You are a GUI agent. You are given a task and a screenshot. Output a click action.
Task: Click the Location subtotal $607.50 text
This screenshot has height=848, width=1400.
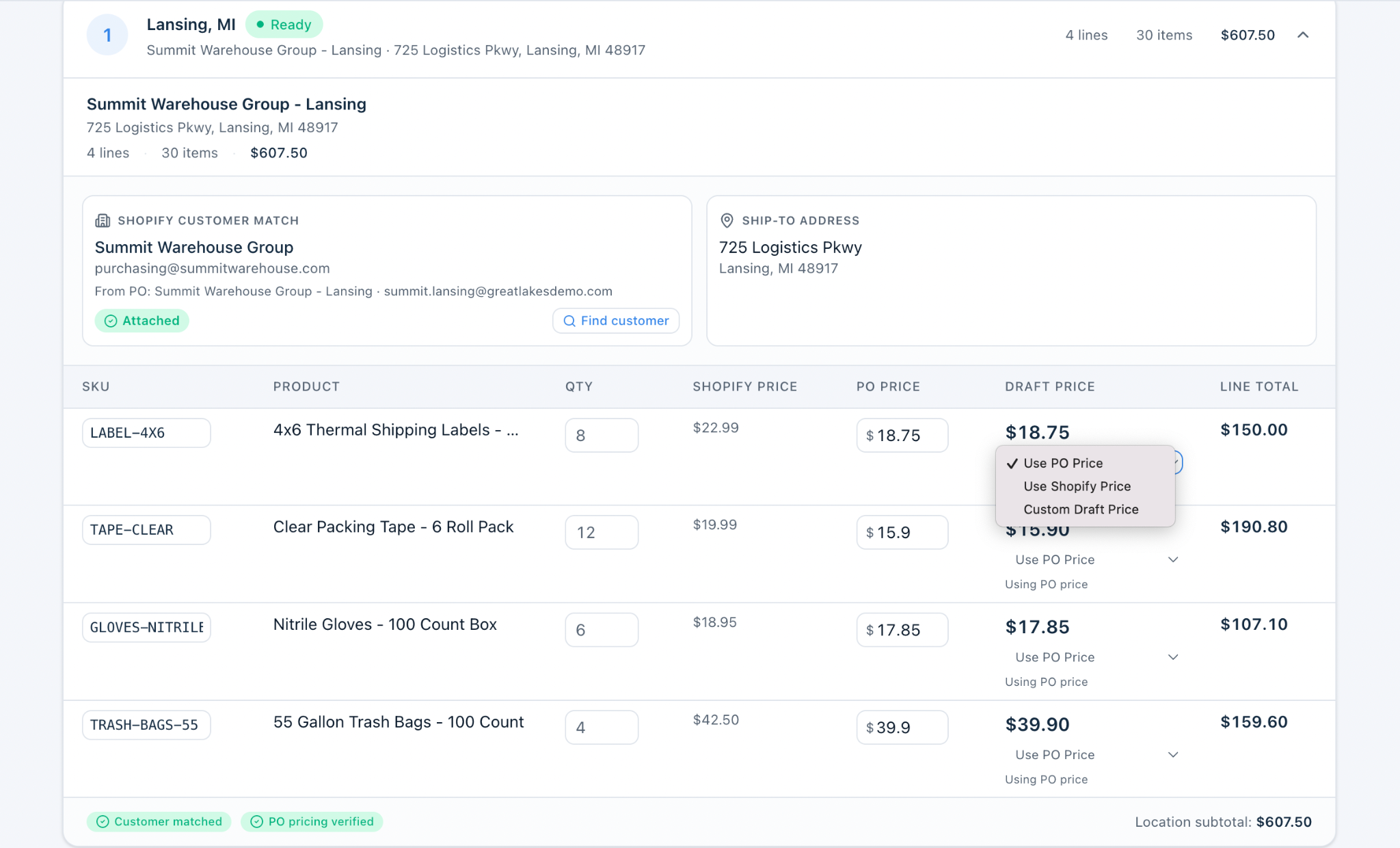click(x=1223, y=822)
